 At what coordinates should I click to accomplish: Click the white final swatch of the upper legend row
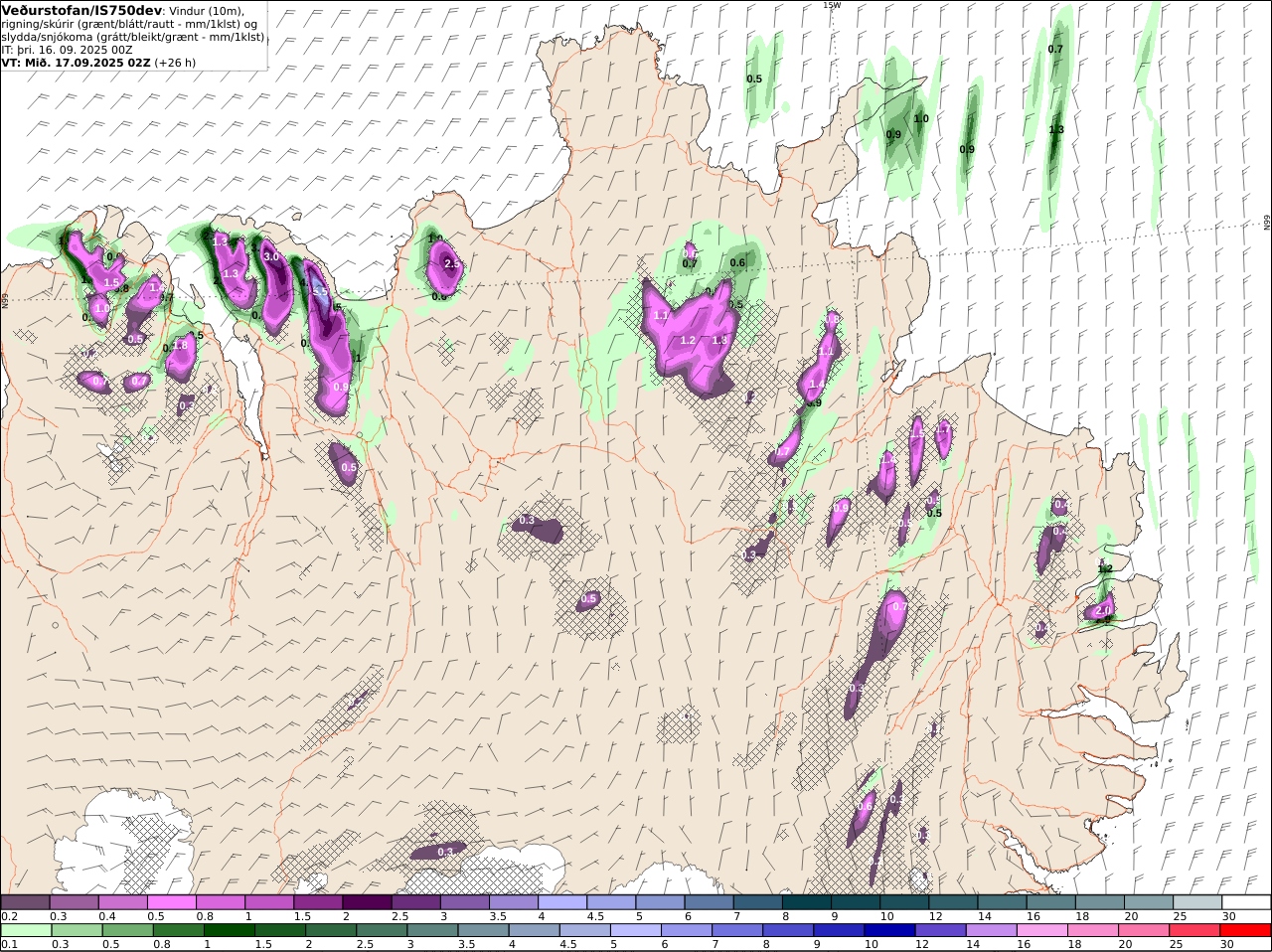tap(1245, 901)
